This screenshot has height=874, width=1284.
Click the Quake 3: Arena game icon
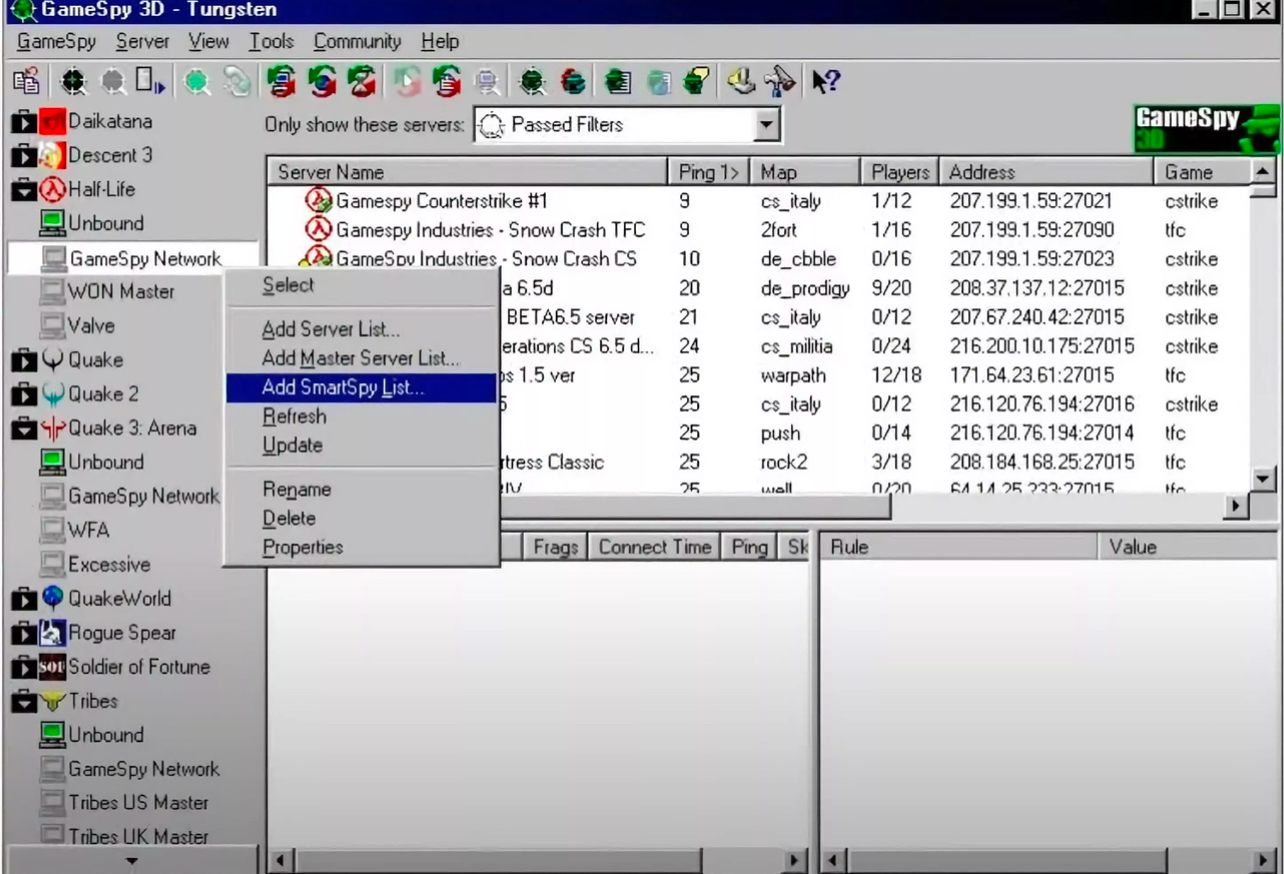(52, 428)
